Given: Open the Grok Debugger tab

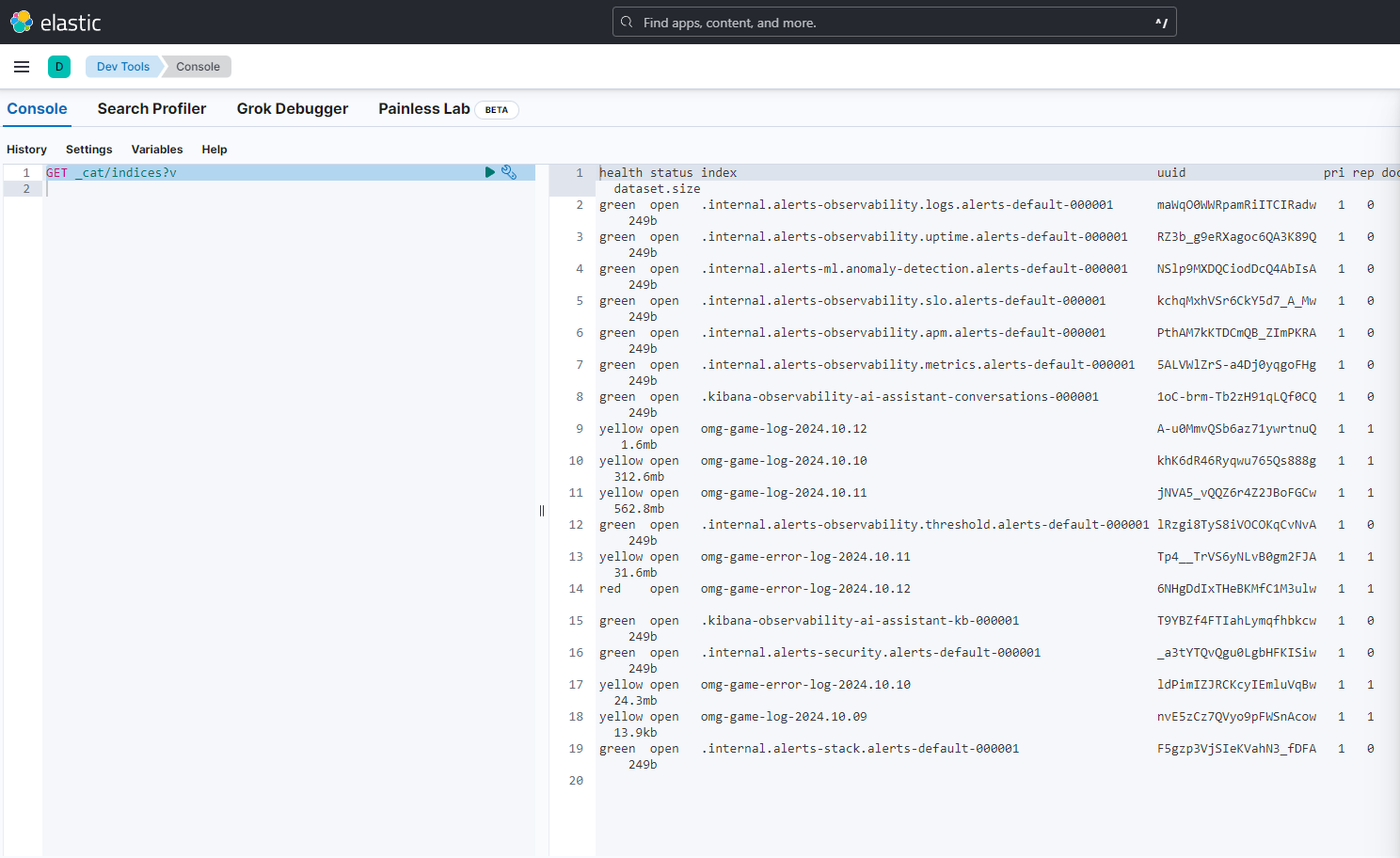Looking at the screenshot, I should click(x=292, y=109).
